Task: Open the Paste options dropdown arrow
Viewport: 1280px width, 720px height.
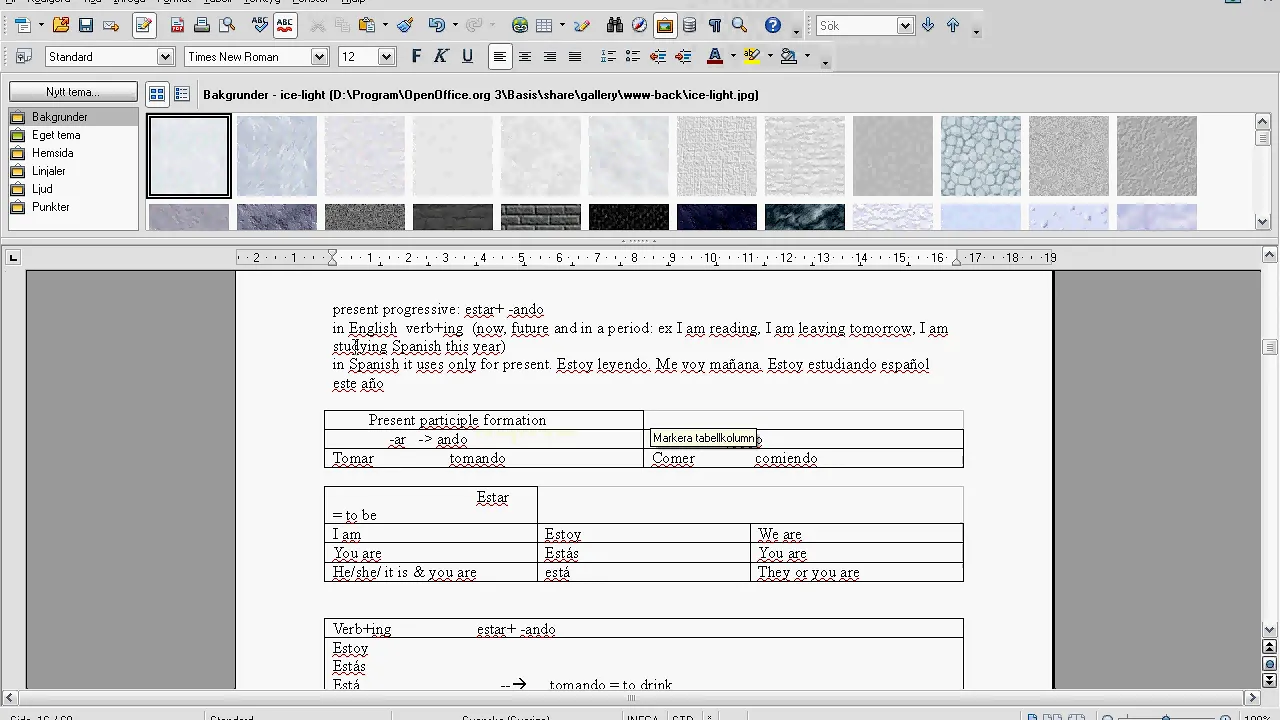Action: pyautogui.click(x=384, y=26)
